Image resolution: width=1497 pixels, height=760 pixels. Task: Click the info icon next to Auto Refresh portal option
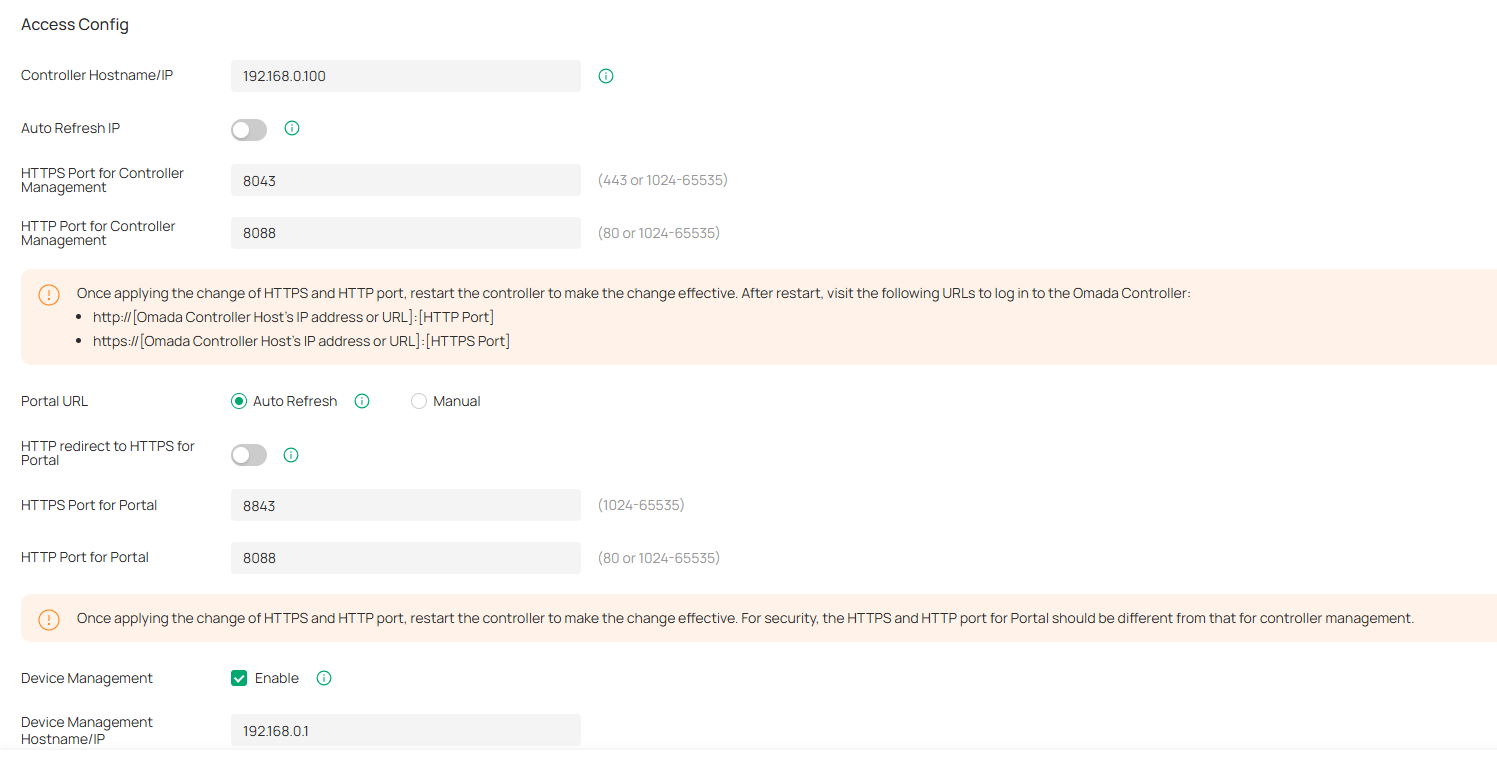[361, 400]
